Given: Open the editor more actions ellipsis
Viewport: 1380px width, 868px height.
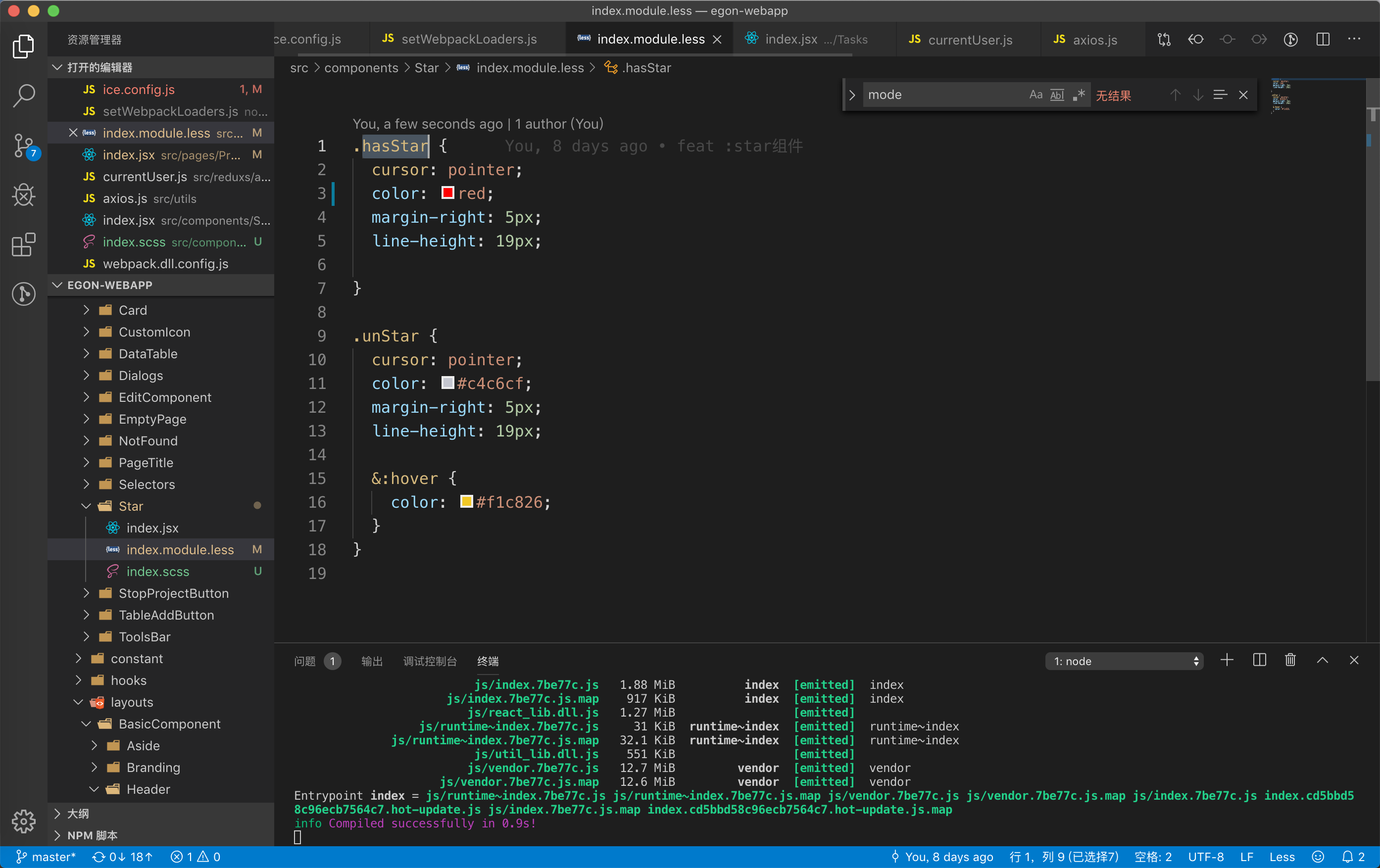Looking at the screenshot, I should click(x=1354, y=39).
